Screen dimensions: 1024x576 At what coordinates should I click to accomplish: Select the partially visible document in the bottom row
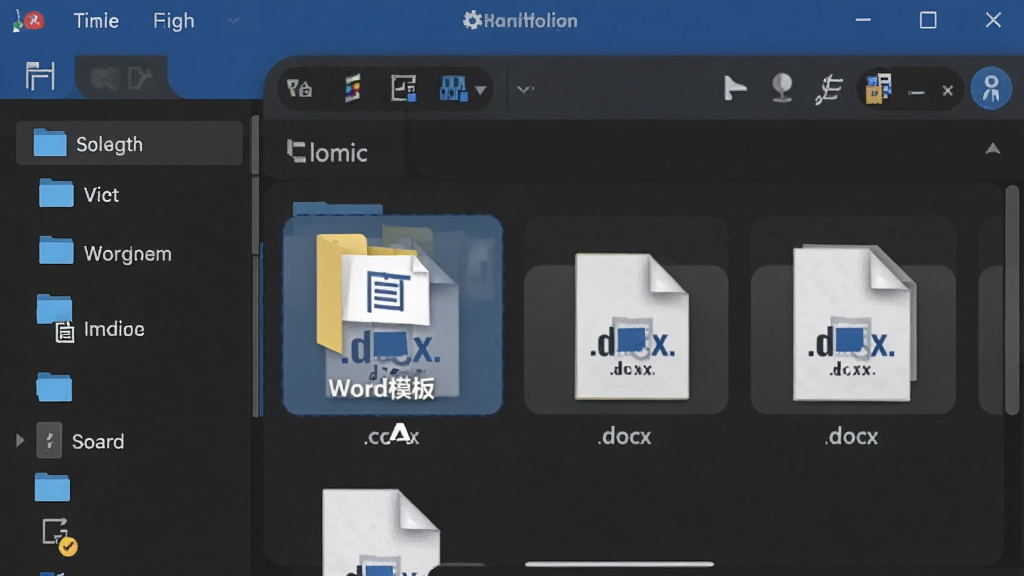tap(381, 532)
